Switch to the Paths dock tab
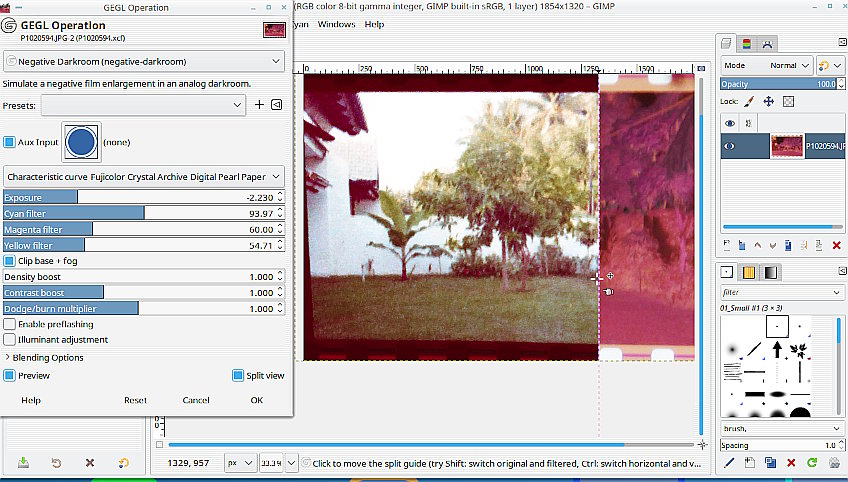The height and width of the screenshot is (482, 848). (767, 44)
